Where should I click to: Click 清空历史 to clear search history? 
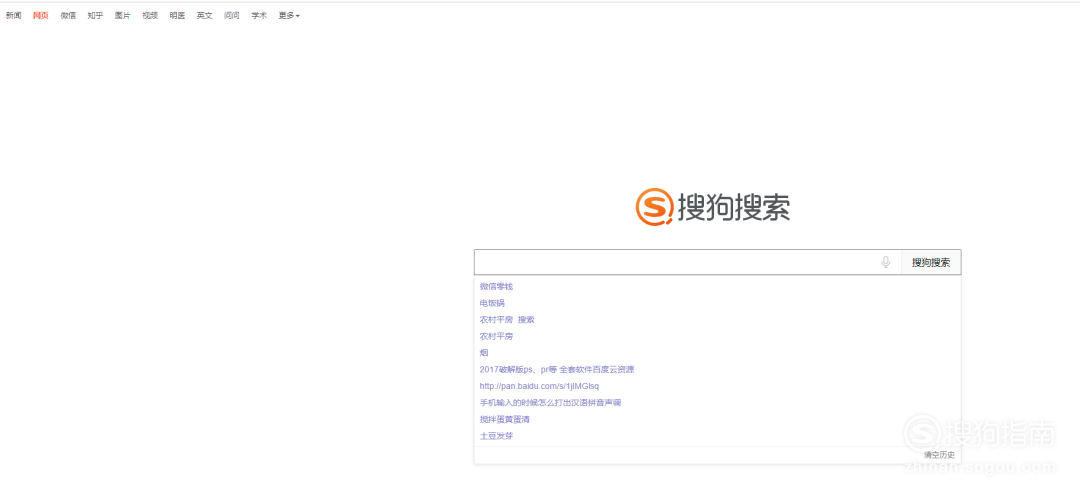tap(939, 455)
